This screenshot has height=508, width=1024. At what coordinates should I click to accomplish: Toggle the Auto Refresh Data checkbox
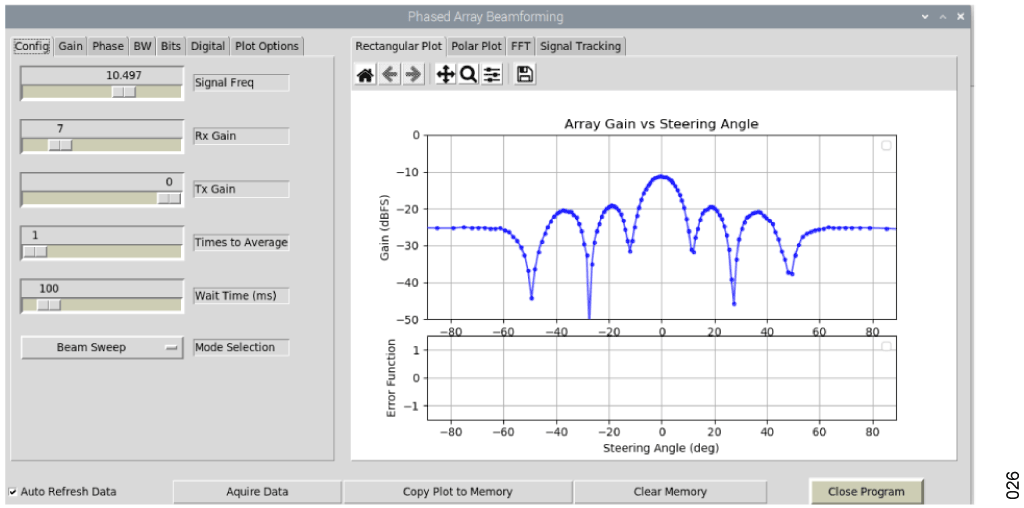[x=13, y=492]
